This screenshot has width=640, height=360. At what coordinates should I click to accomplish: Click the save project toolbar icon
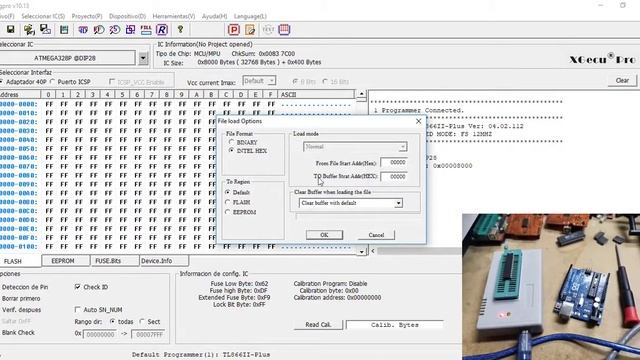[45, 29]
